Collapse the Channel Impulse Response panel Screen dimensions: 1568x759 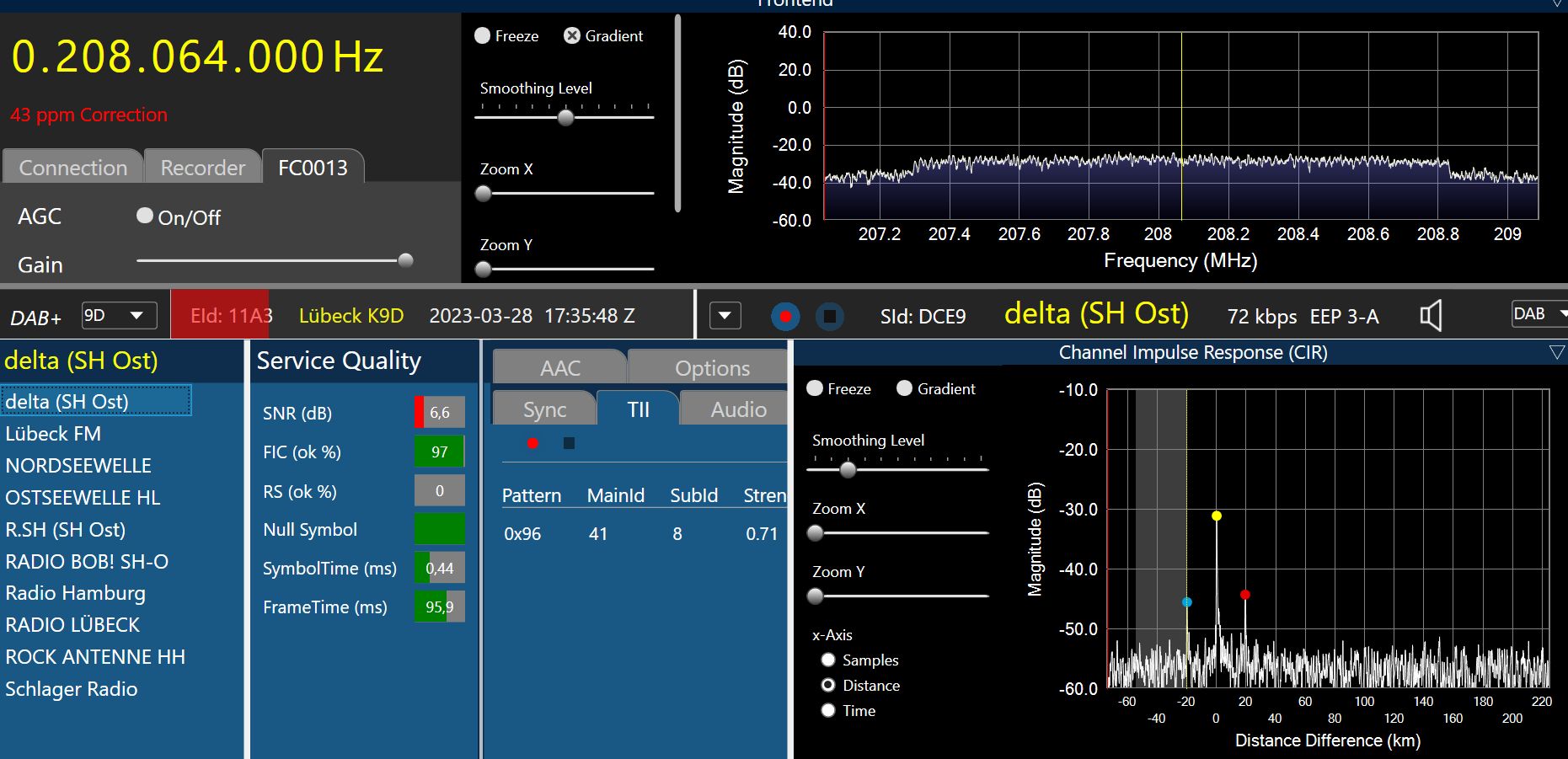click(x=1556, y=352)
